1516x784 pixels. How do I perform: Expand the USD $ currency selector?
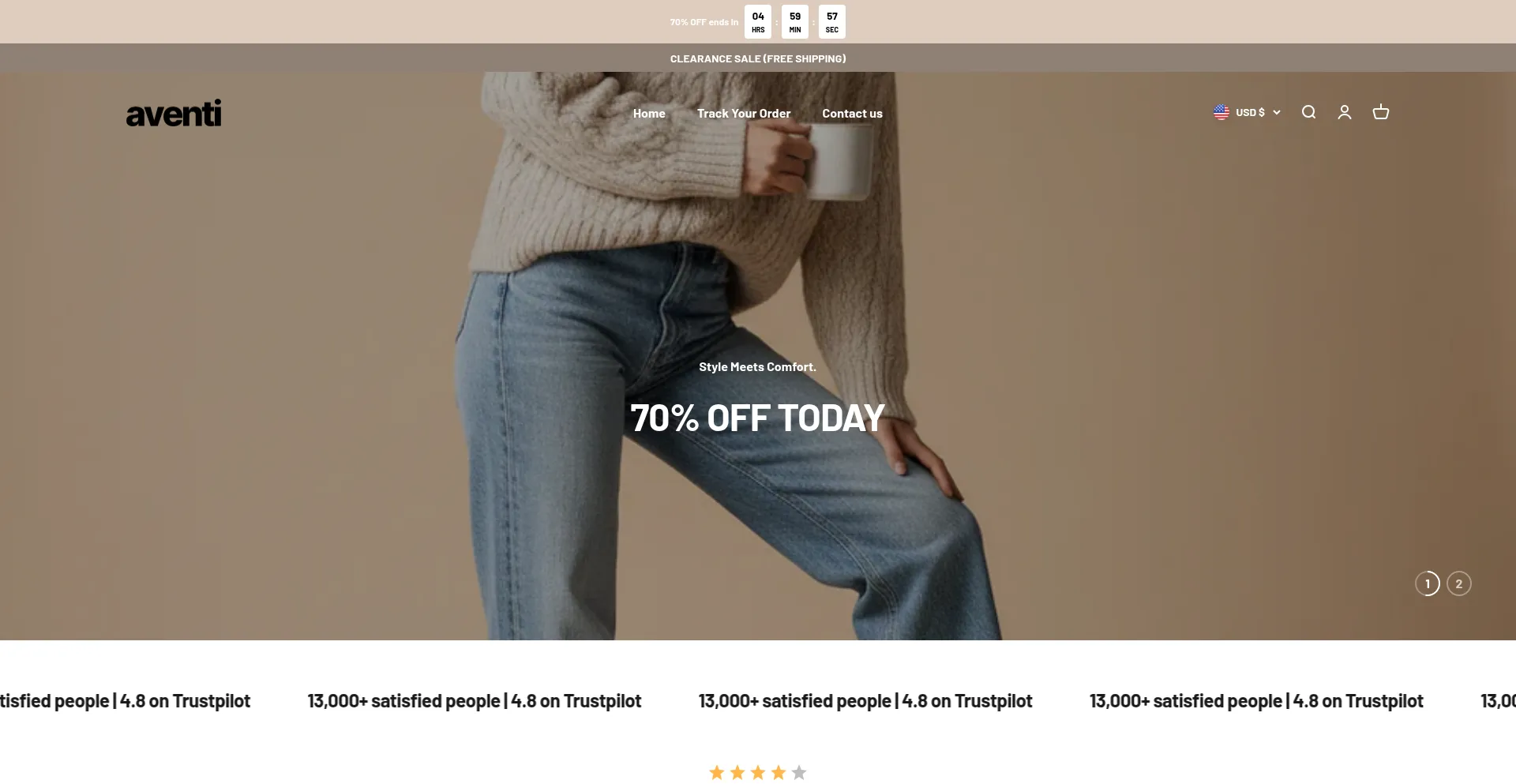(1247, 112)
